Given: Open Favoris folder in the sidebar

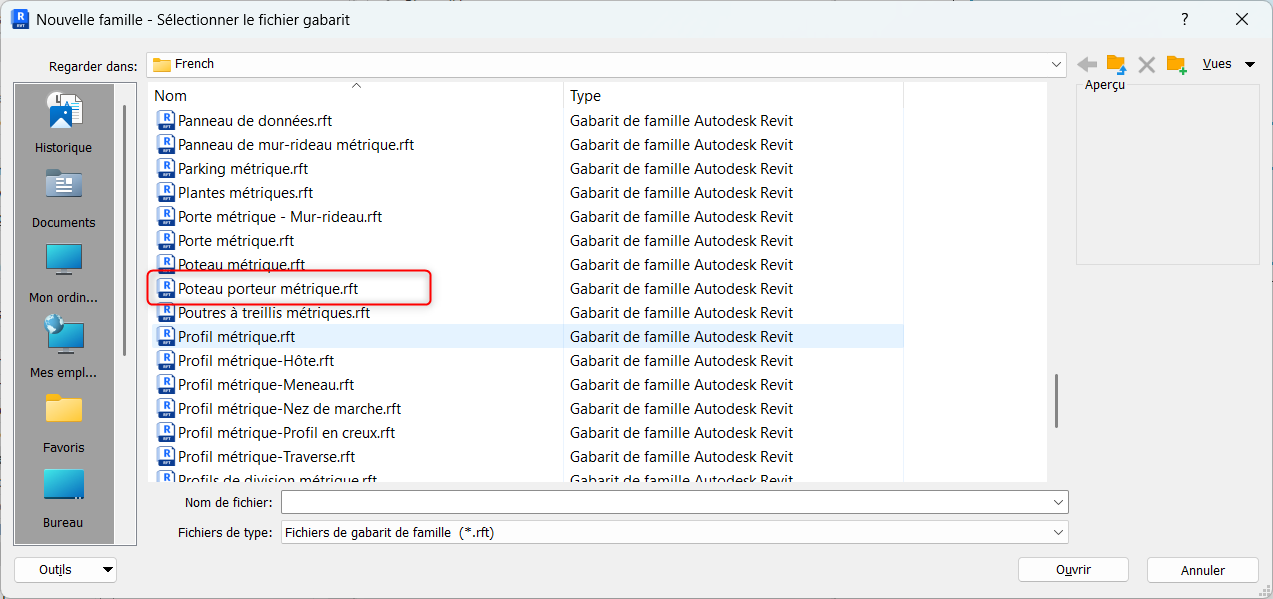Looking at the screenshot, I should click(x=63, y=422).
